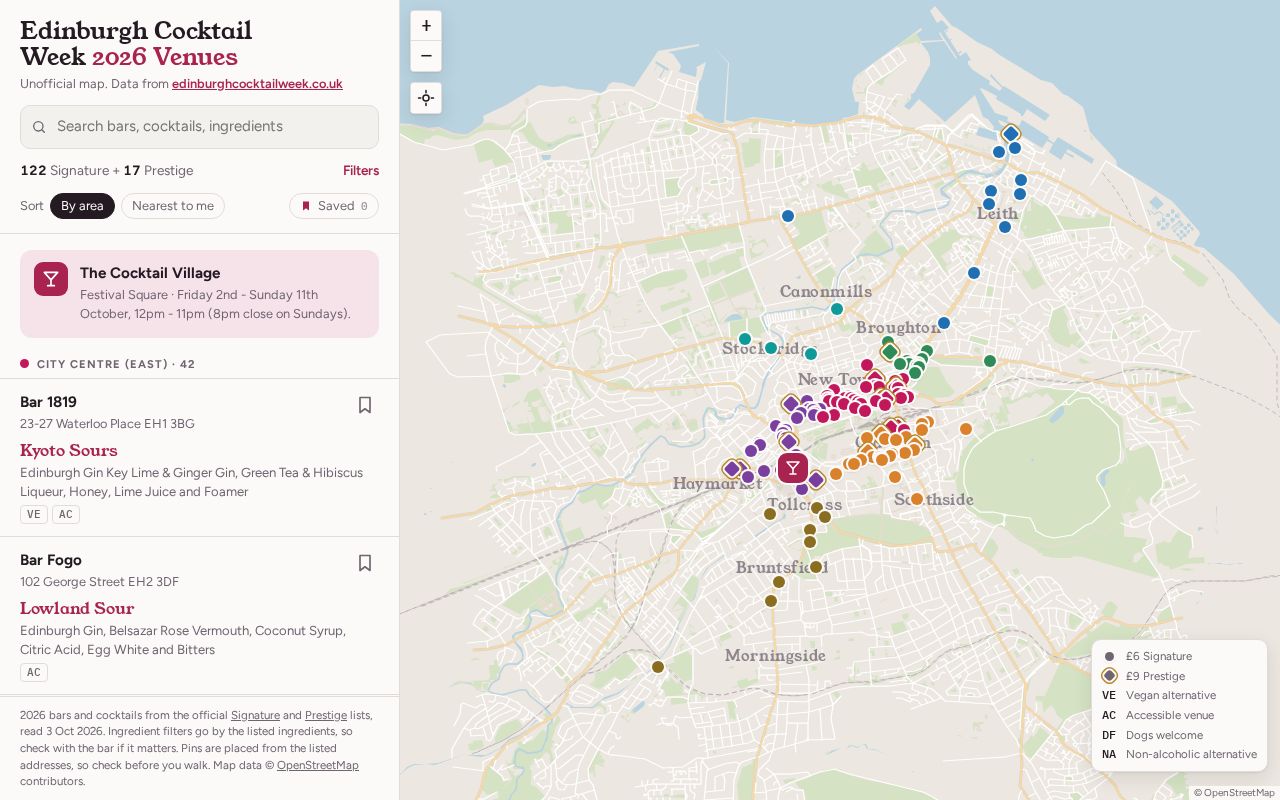The width and height of the screenshot is (1280, 800).
Task: Click the blue Prestige diamond pin at Leith docks
Action: click(1011, 133)
